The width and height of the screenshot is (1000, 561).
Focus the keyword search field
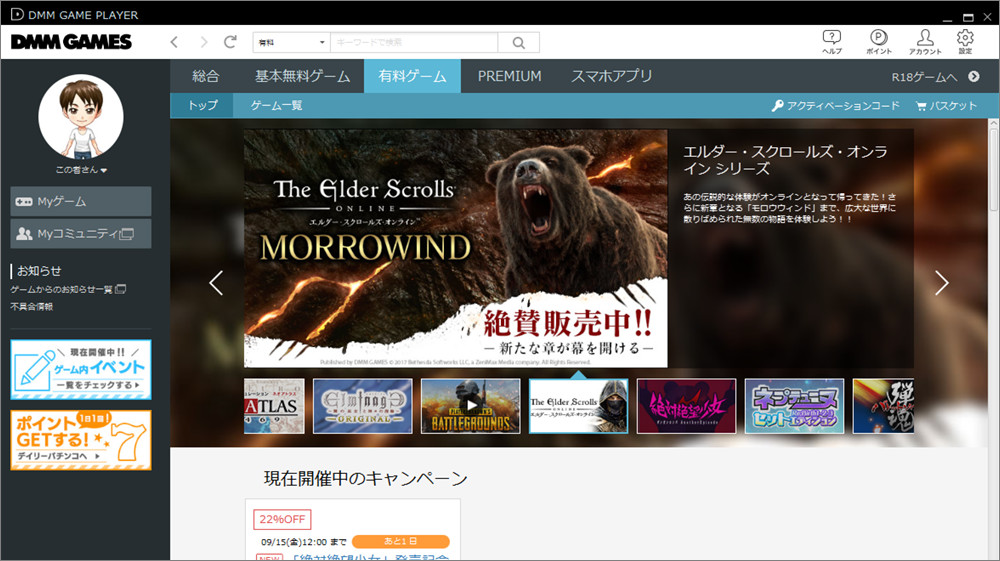pyautogui.click(x=414, y=43)
